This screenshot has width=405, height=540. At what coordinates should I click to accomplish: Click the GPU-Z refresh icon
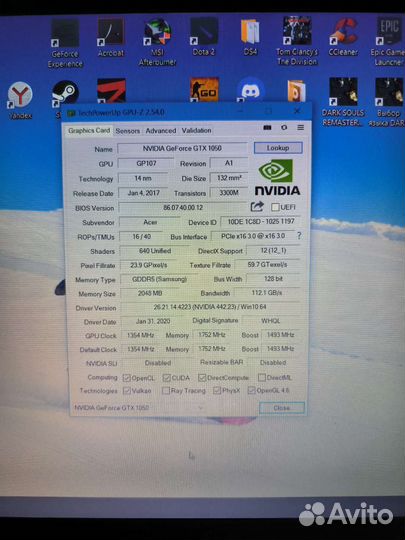tap(284, 128)
